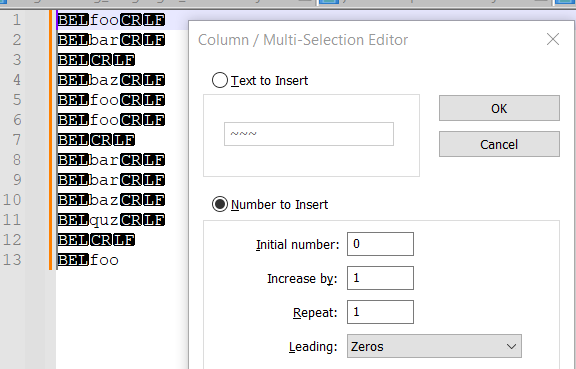Screen dimensions: 576x369
Task: Select the Number to Insert radio button
Action: (220, 204)
